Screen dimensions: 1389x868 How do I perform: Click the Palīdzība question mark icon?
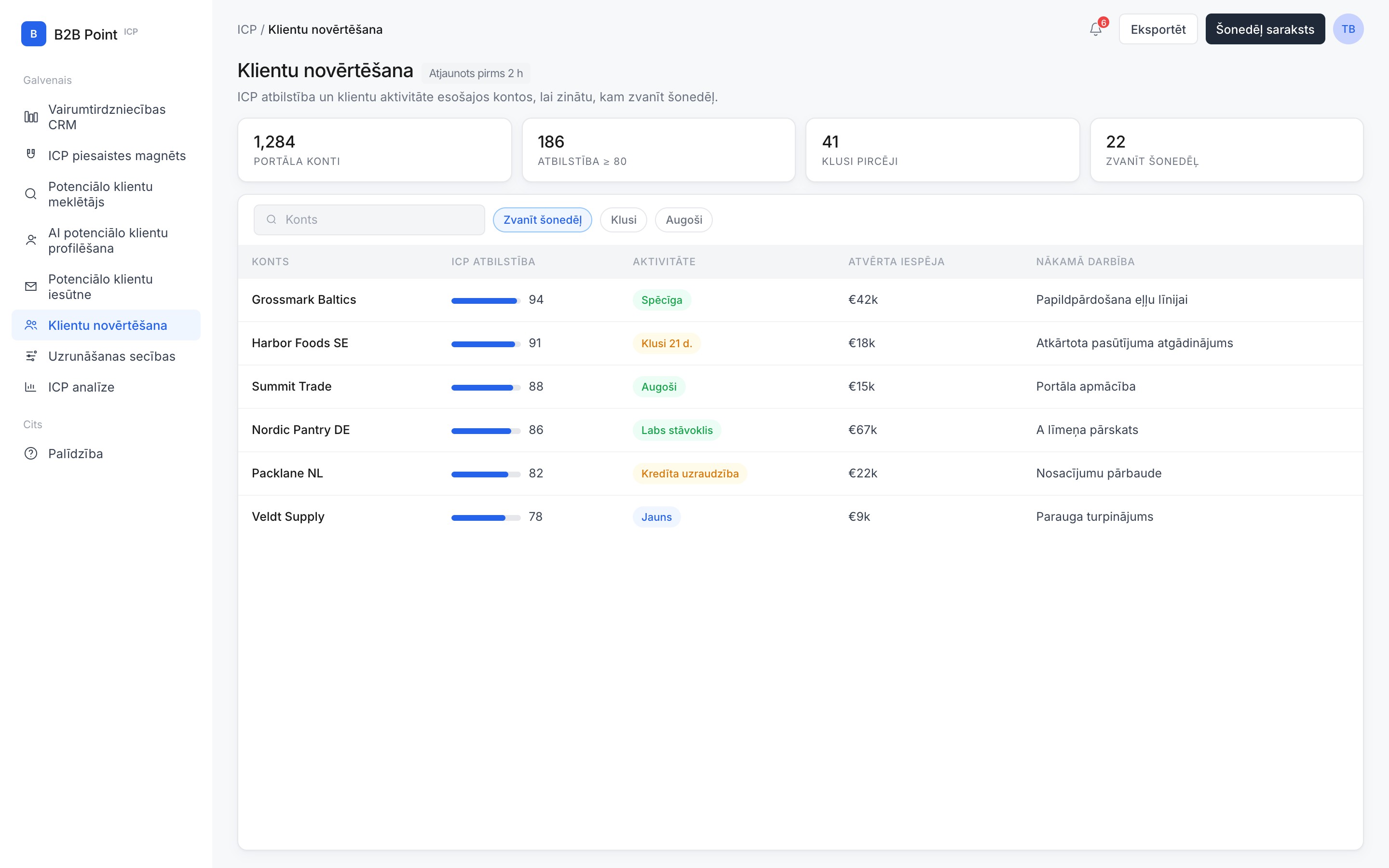click(31, 453)
